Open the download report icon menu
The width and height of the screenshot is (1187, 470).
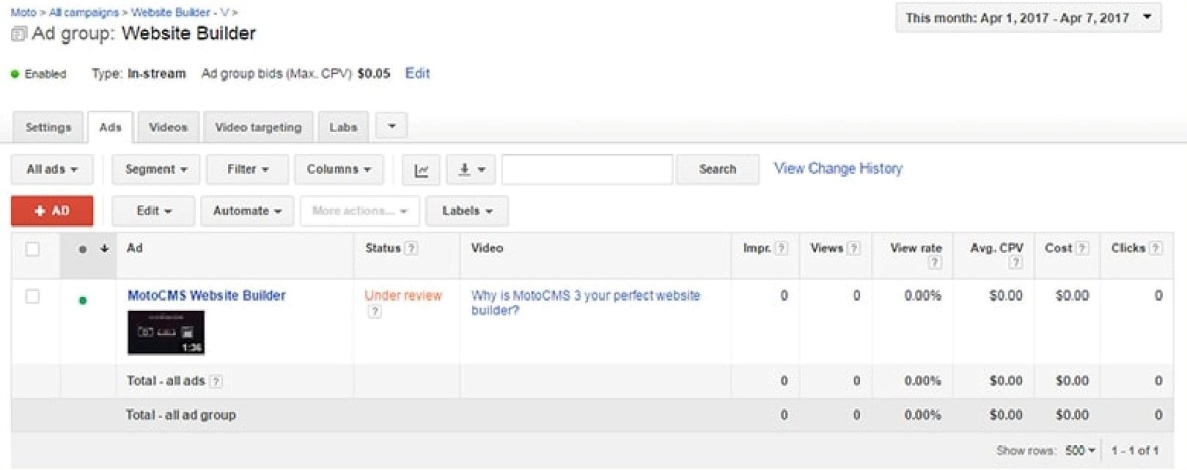(x=470, y=170)
